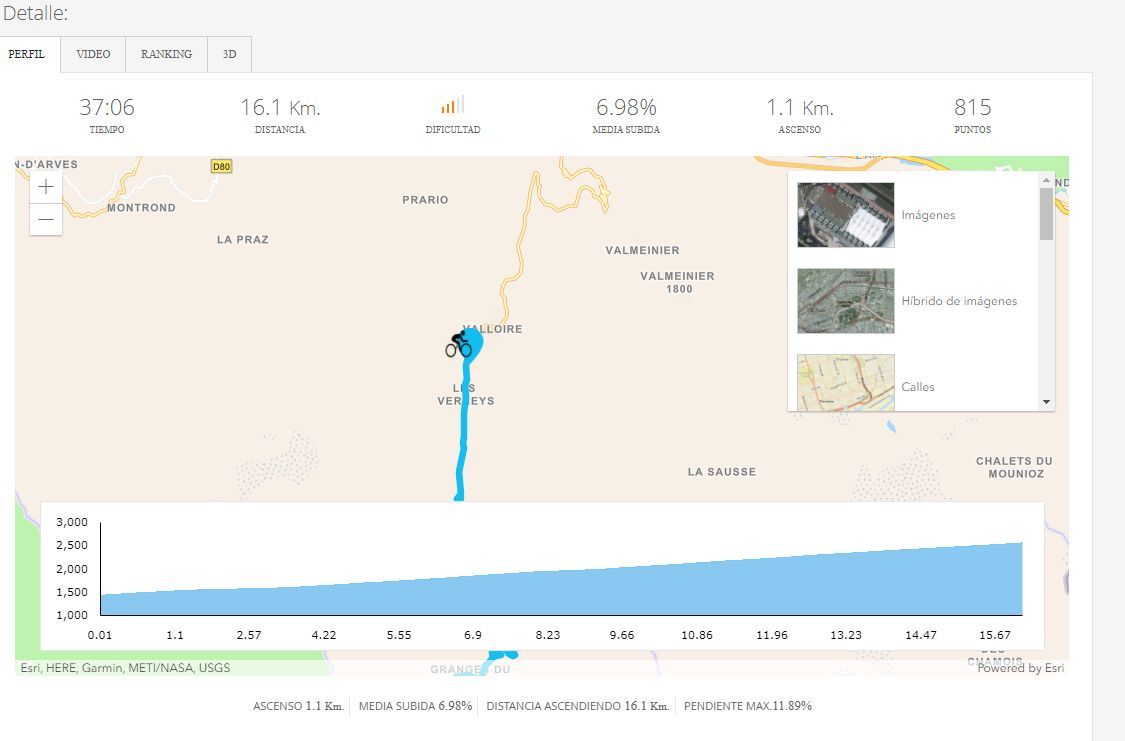The height and width of the screenshot is (741, 1125).
Task: Click the 15.67 km axis label
Action: pos(995,635)
